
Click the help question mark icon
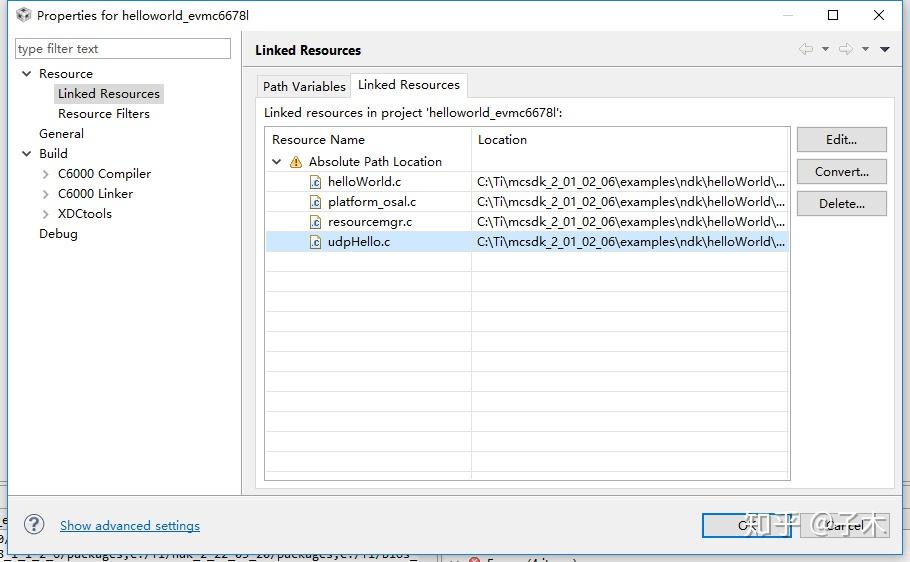34,524
